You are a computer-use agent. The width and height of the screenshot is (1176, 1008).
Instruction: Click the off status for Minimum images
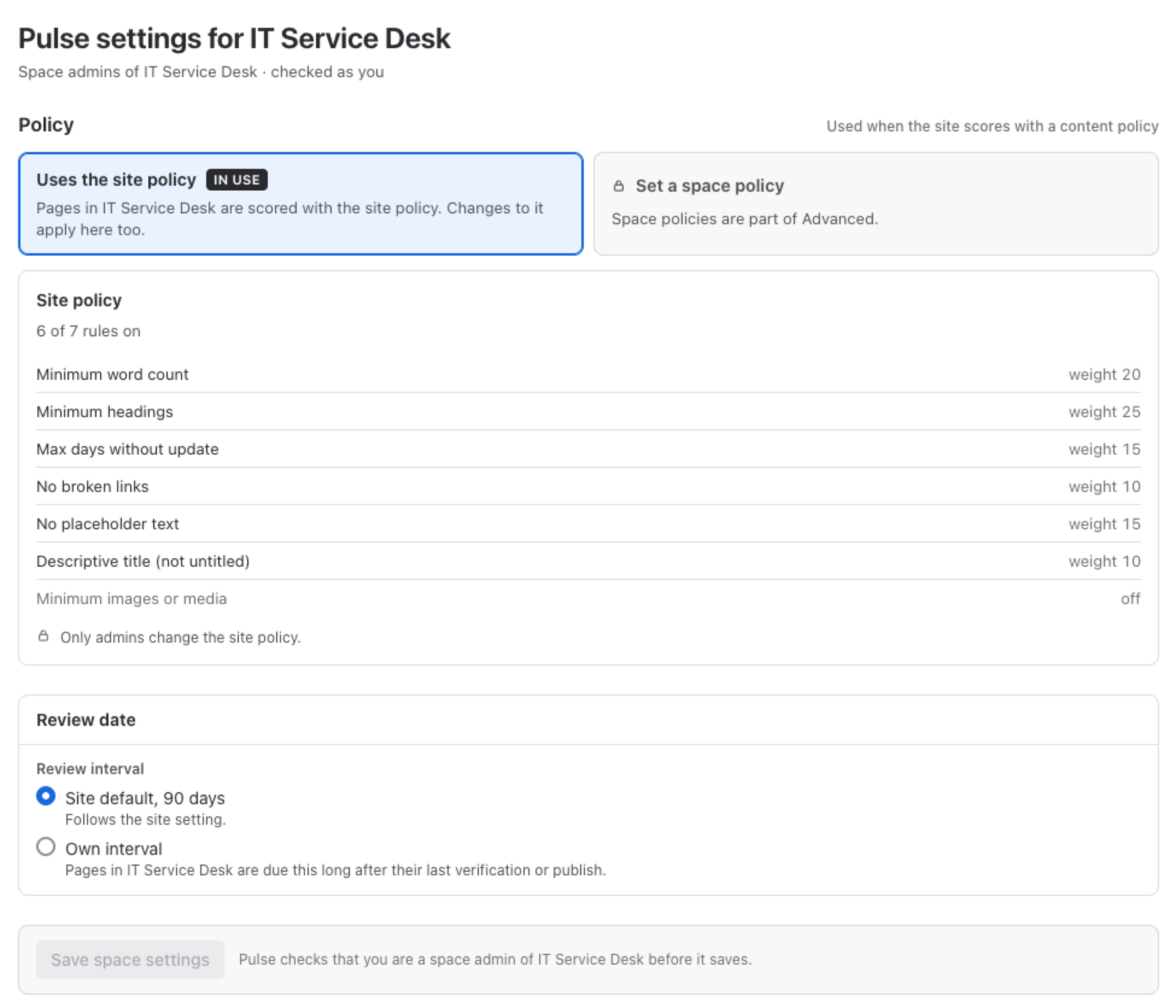[1130, 599]
